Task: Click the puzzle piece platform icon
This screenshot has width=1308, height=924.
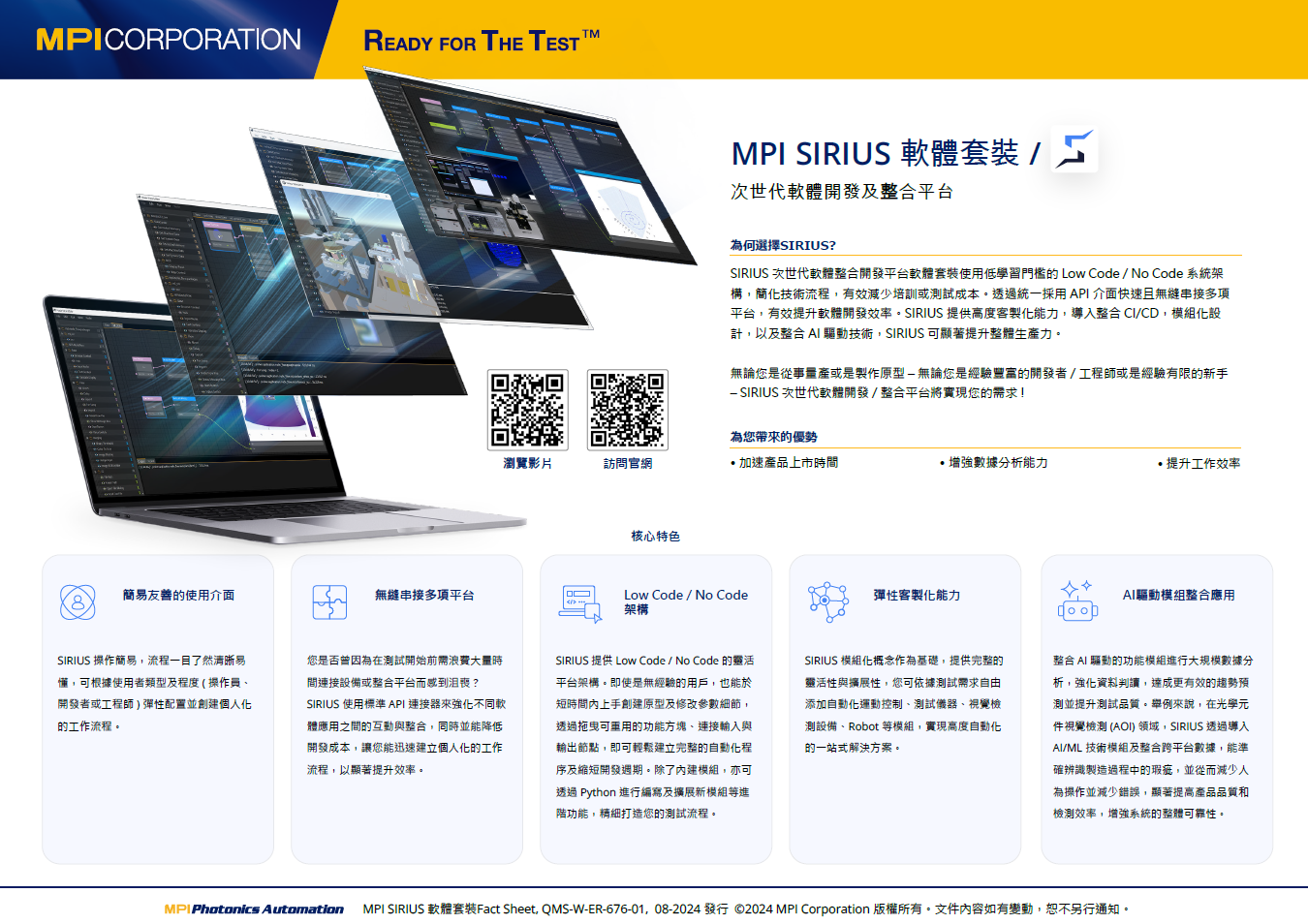Action: [329, 601]
